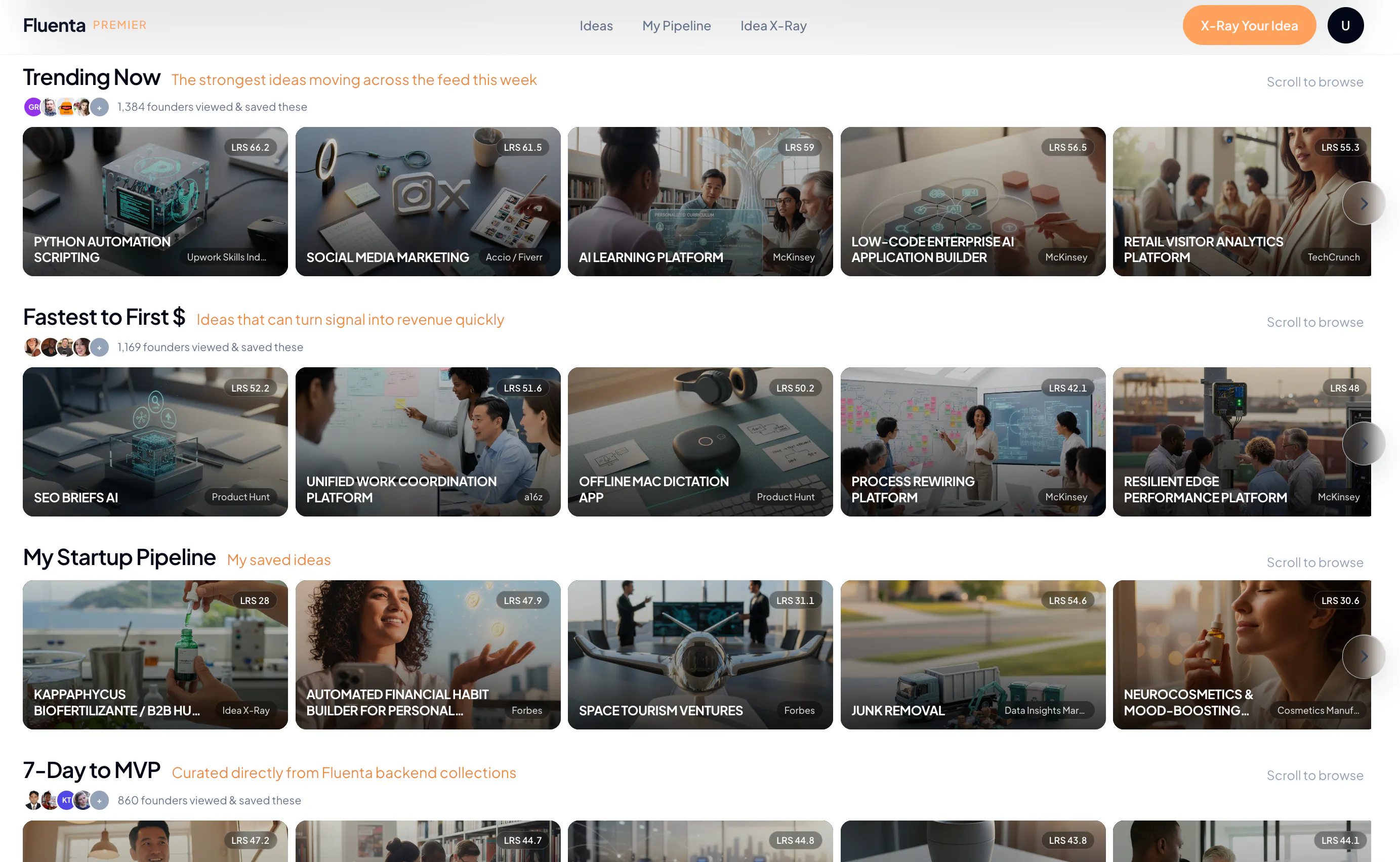
Task: Open the U profile avatar menu
Action: pyautogui.click(x=1345, y=25)
